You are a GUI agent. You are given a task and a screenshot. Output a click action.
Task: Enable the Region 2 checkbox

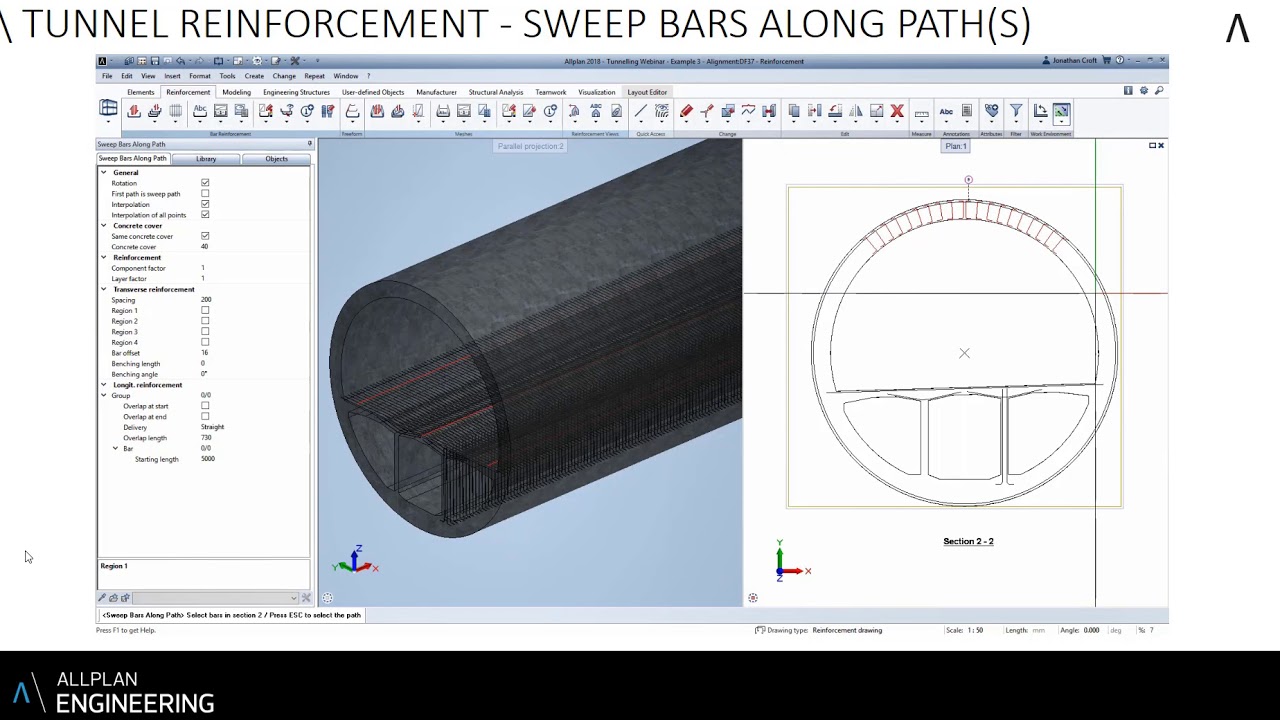(205, 321)
